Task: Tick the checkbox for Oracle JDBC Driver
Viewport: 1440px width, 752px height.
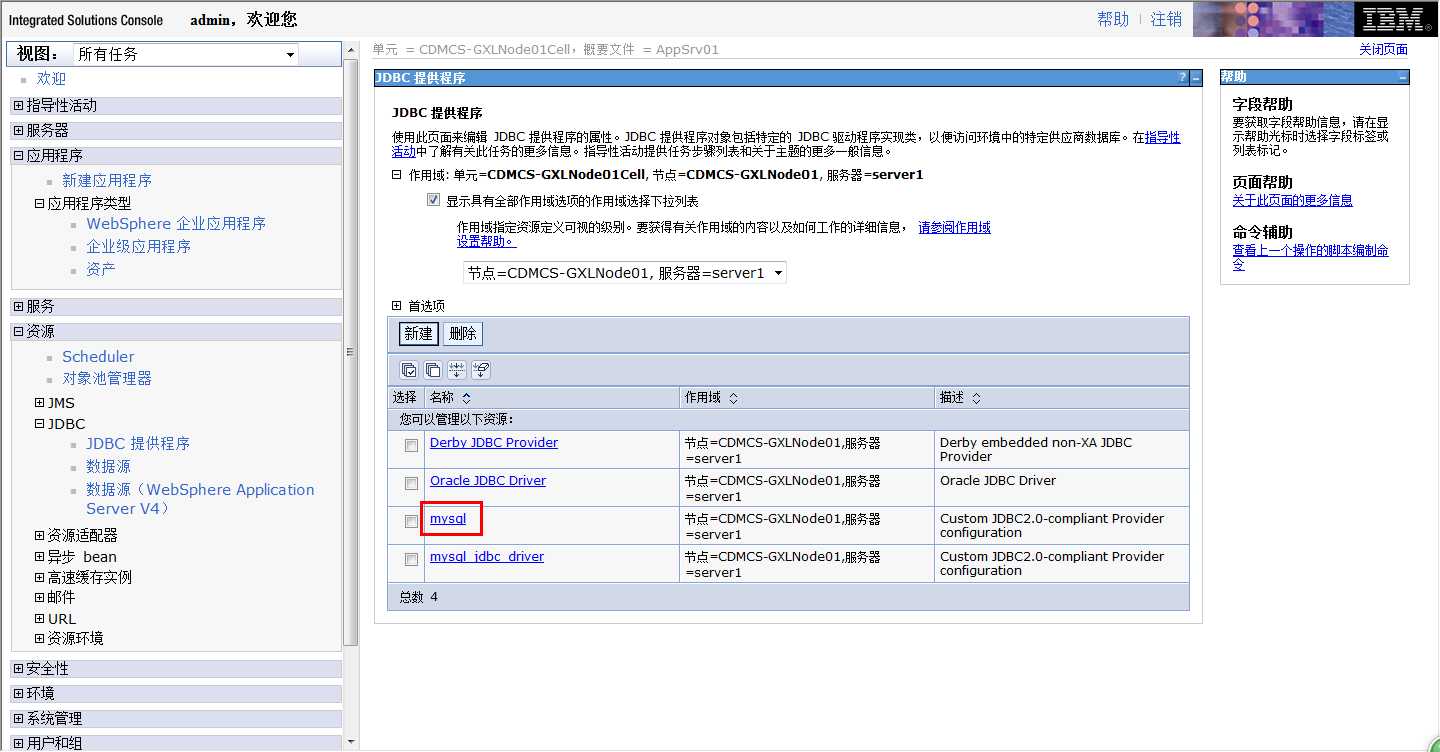Action: 411,484
